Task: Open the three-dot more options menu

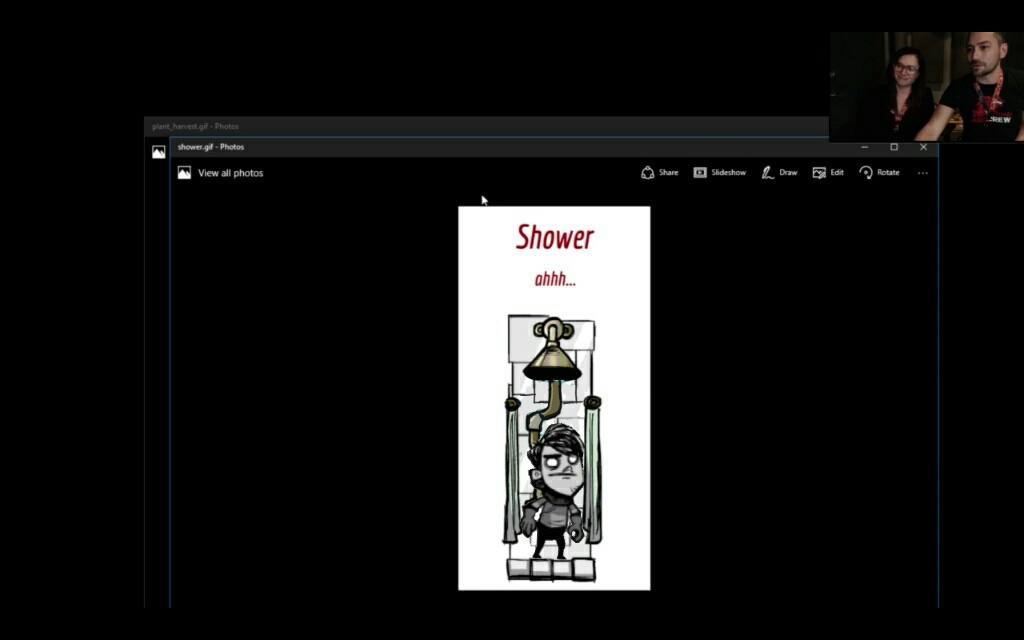Action: [922, 173]
